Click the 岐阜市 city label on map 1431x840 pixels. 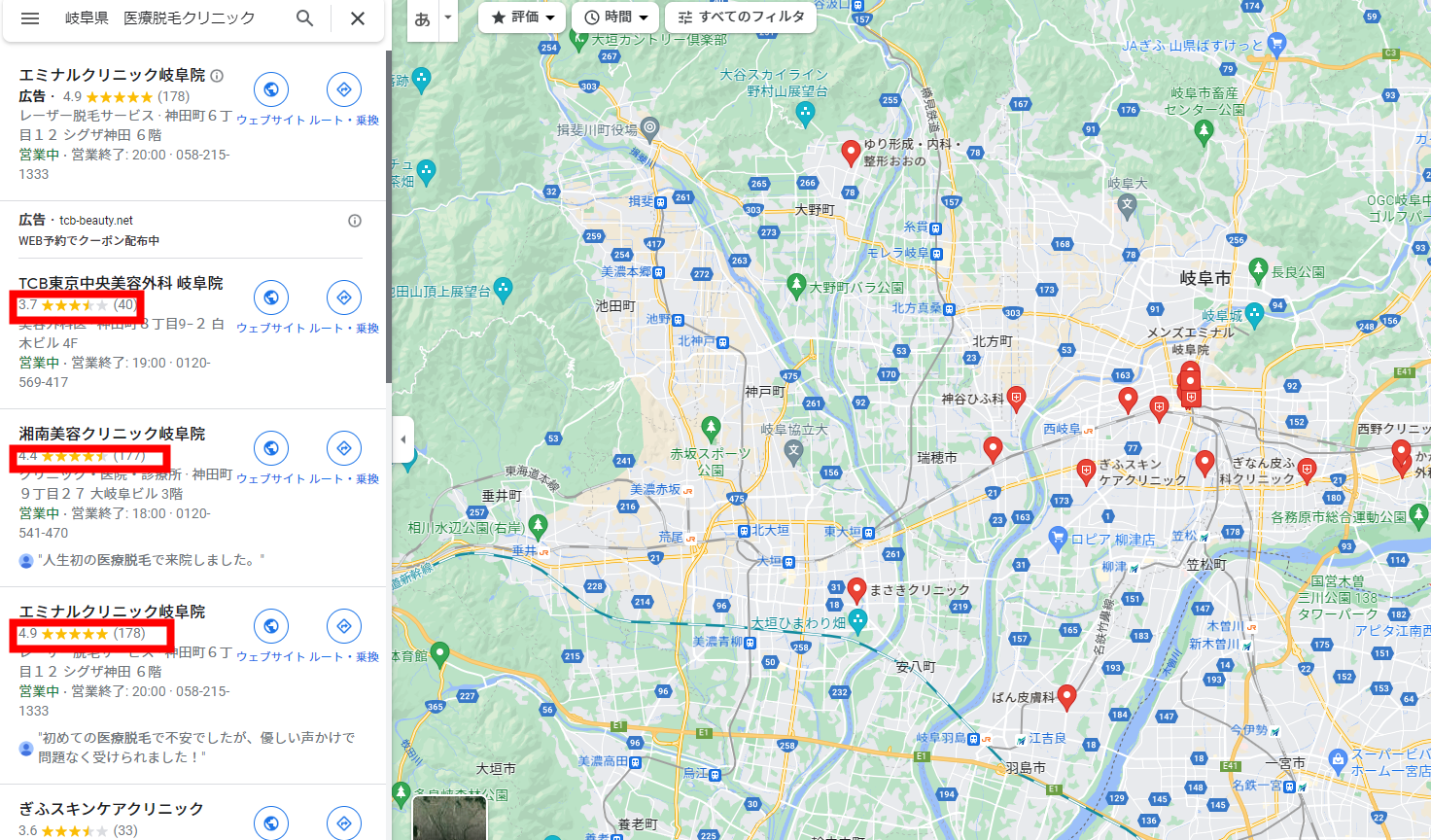[1205, 278]
